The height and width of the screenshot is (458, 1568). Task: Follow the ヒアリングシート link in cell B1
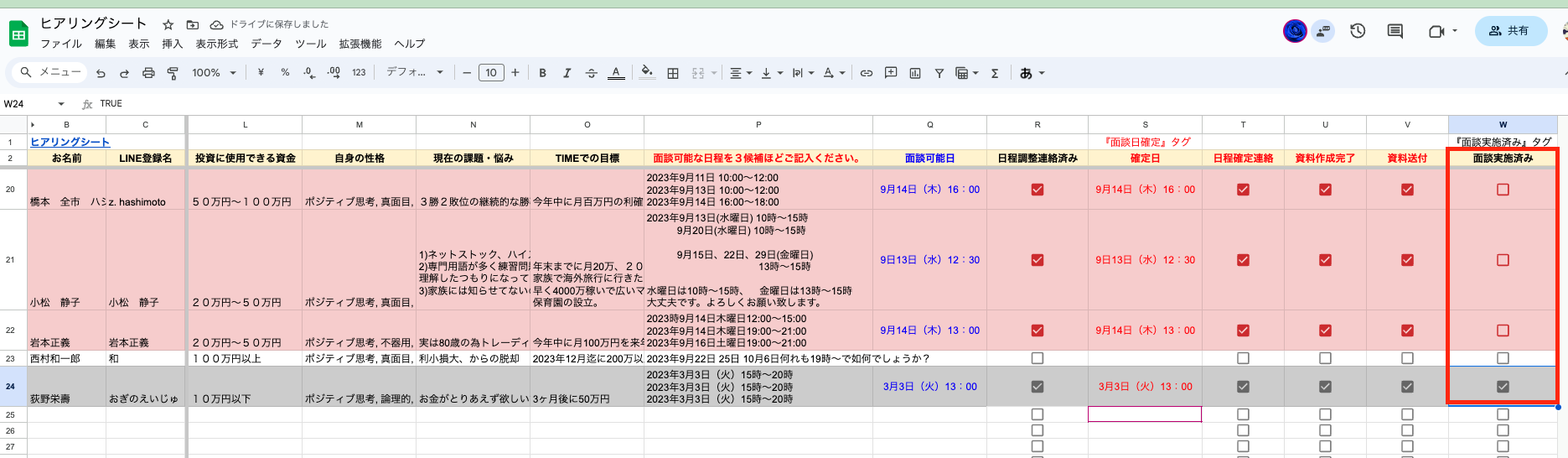(70, 143)
